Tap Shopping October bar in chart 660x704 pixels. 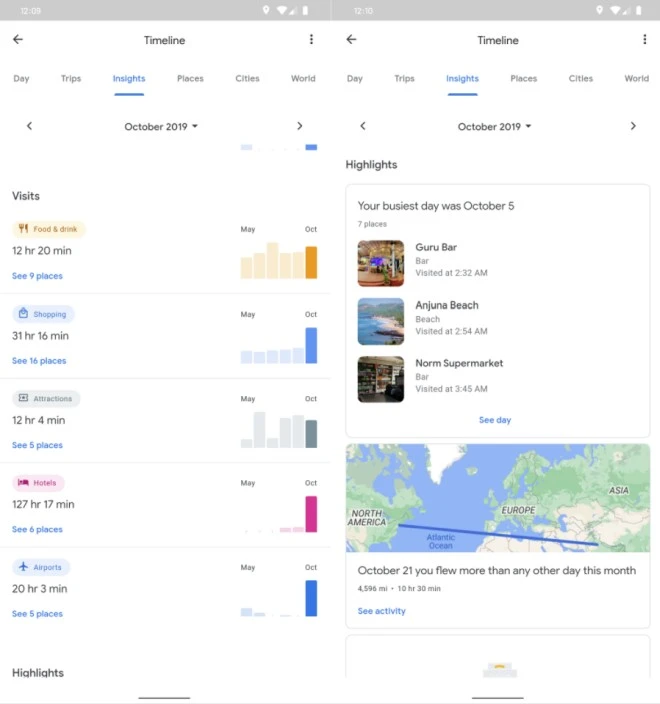(x=311, y=345)
